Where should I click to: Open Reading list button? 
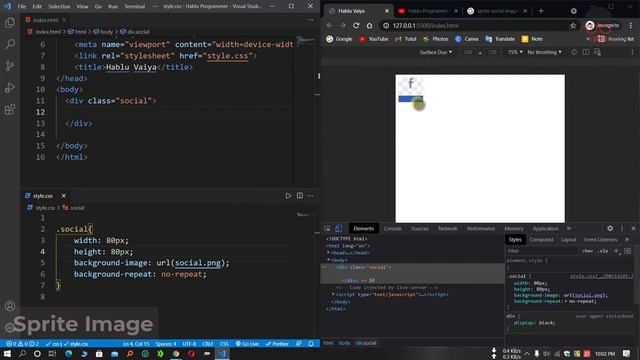click(x=616, y=39)
